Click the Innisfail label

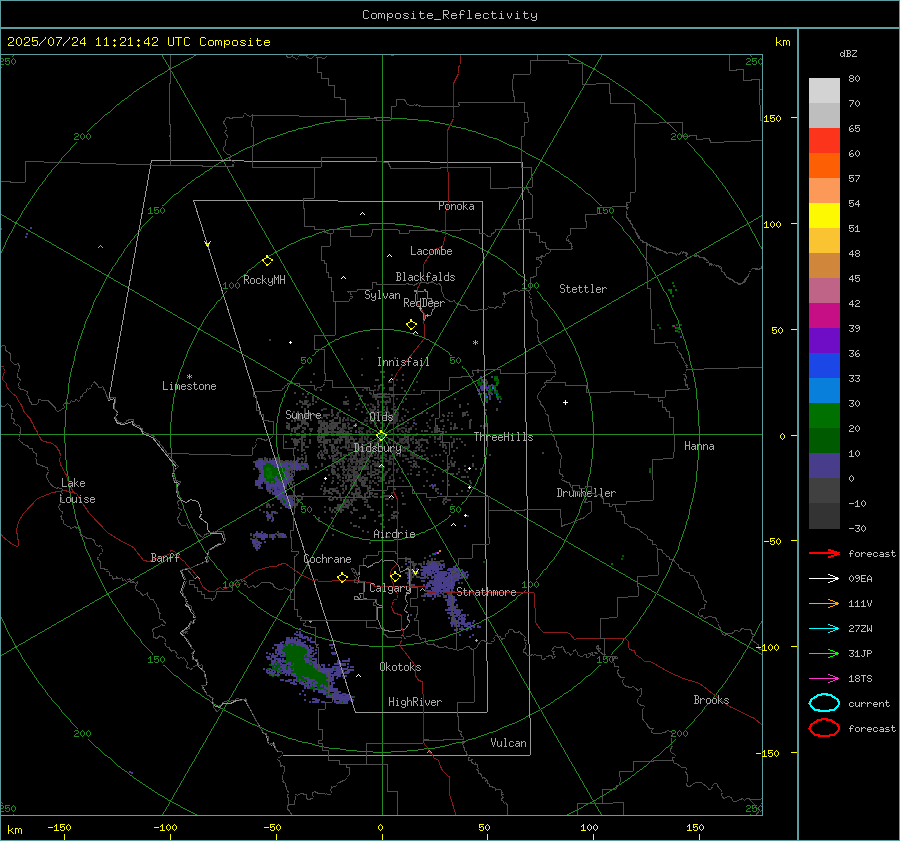coord(403,362)
